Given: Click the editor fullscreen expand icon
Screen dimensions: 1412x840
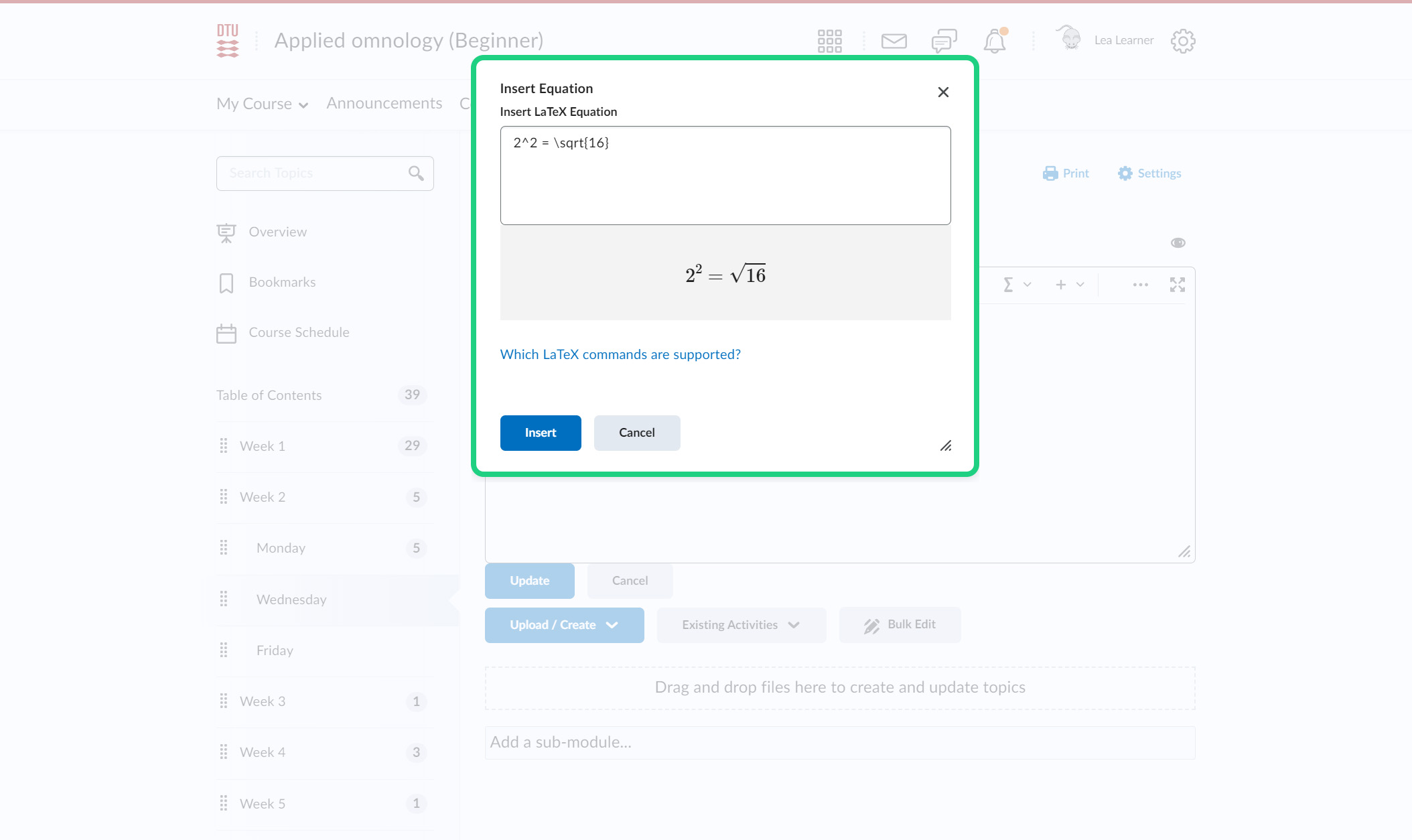Looking at the screenshot, I should [1177, 285].
